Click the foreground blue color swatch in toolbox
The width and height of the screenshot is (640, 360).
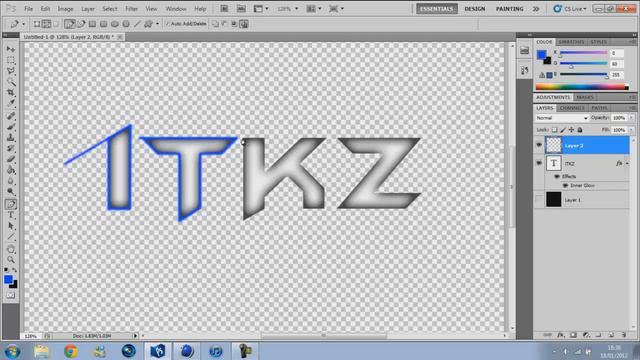click(8, 280)
